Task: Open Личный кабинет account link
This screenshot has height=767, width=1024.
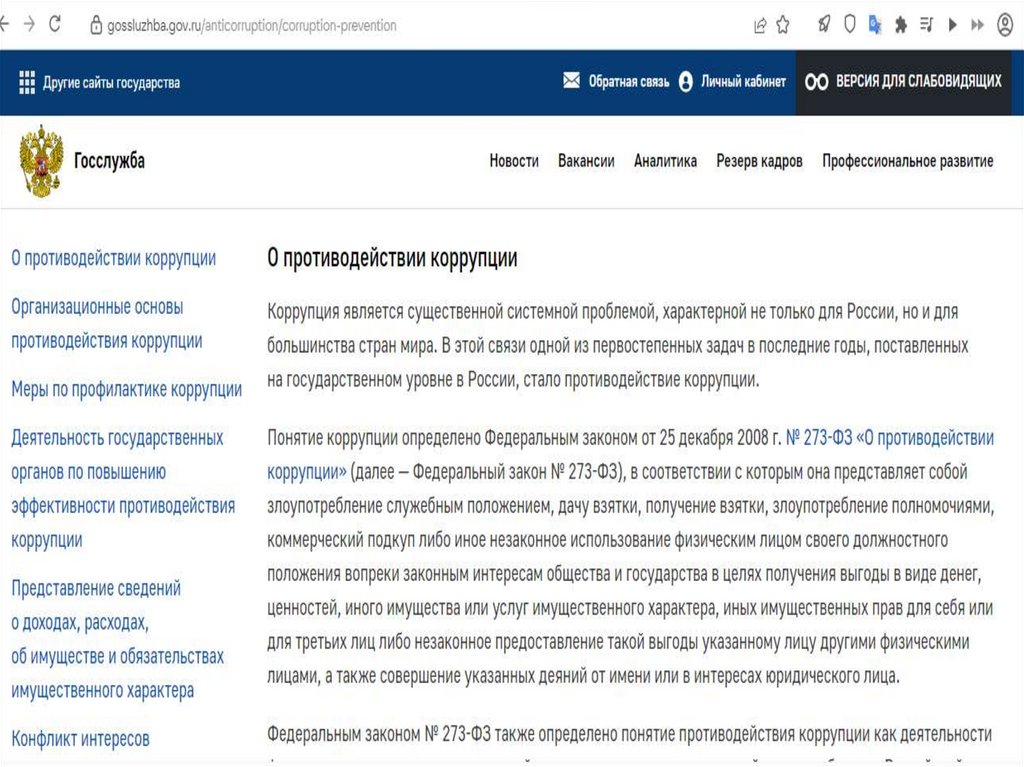Action: tap(732, 82)
